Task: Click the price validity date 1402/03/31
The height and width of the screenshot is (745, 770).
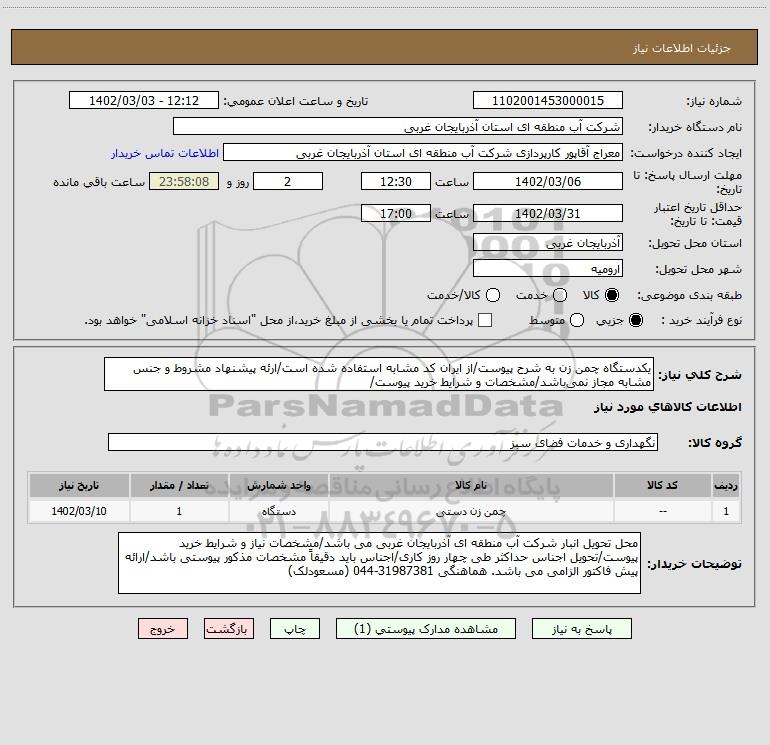Action: point(548,213)
